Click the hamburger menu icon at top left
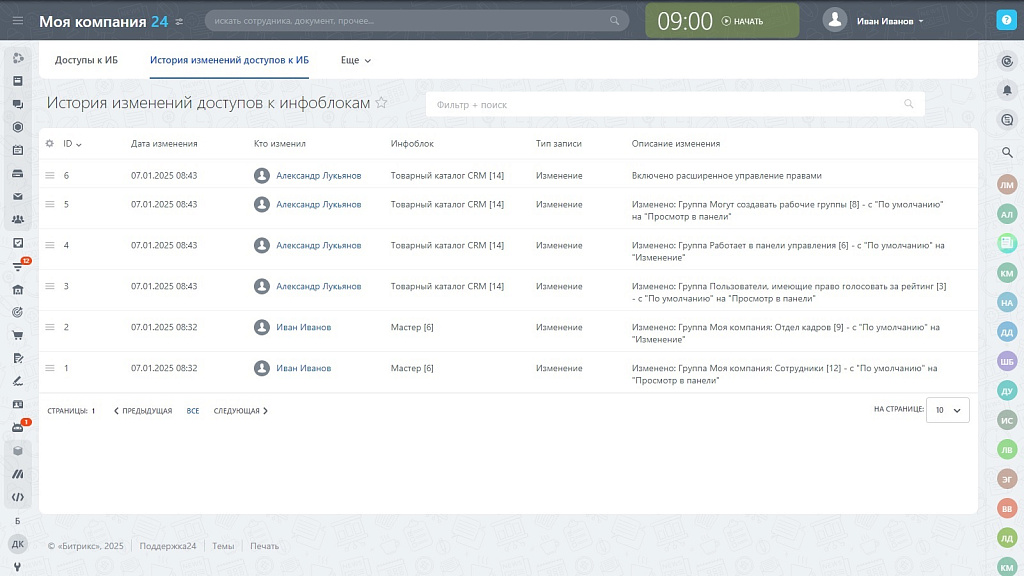This screenshot has height=576, width=1024. (18, 21)
